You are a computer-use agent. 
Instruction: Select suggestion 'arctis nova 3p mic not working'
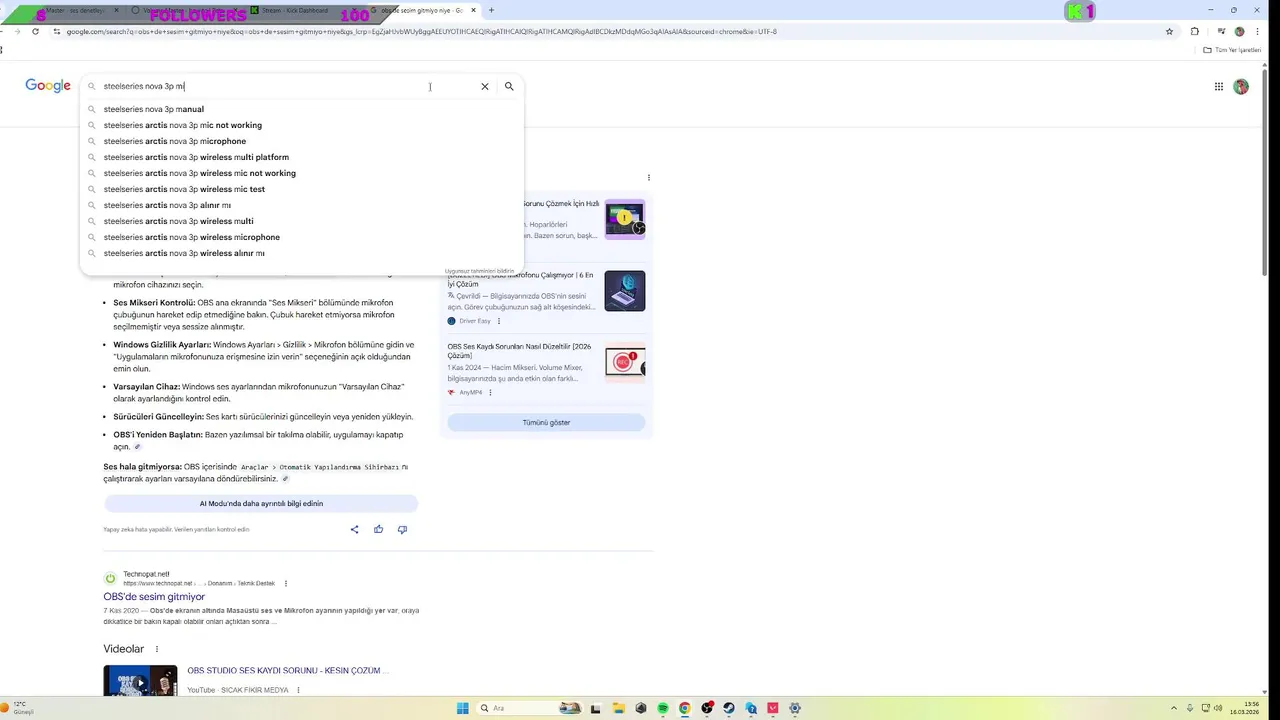pos(301,125)
